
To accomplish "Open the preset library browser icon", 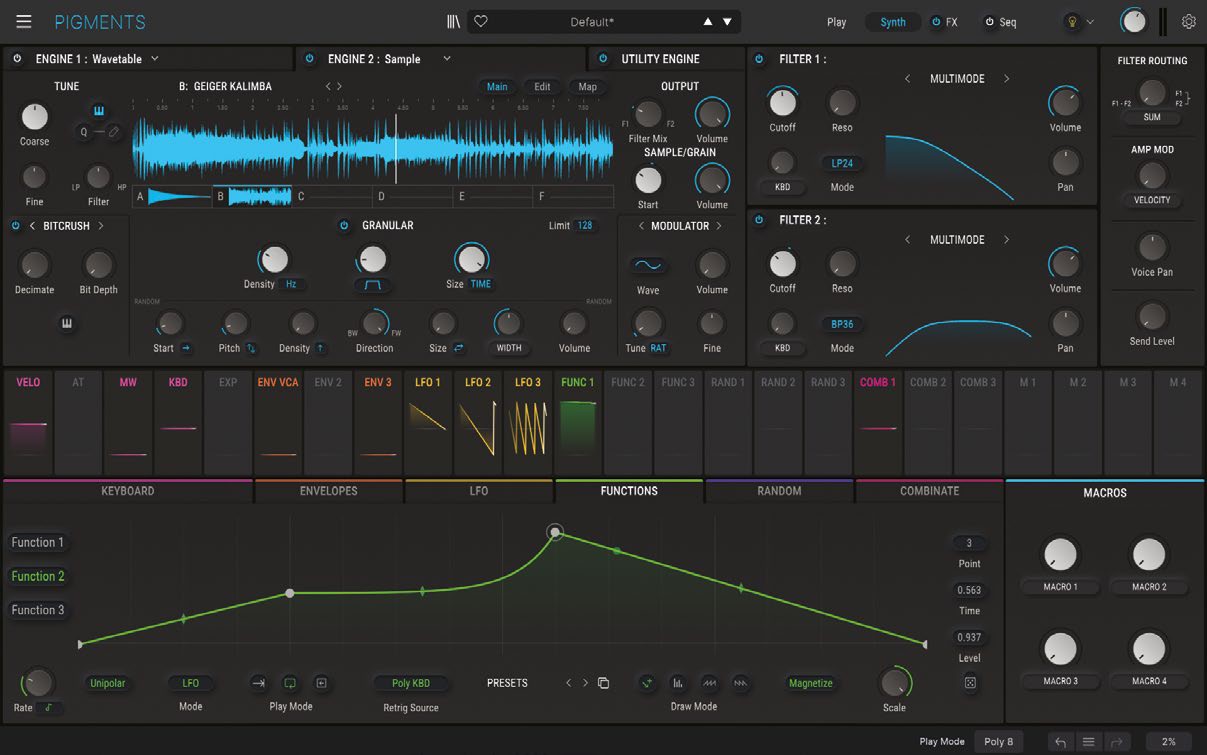I will (x=453, y=21).
